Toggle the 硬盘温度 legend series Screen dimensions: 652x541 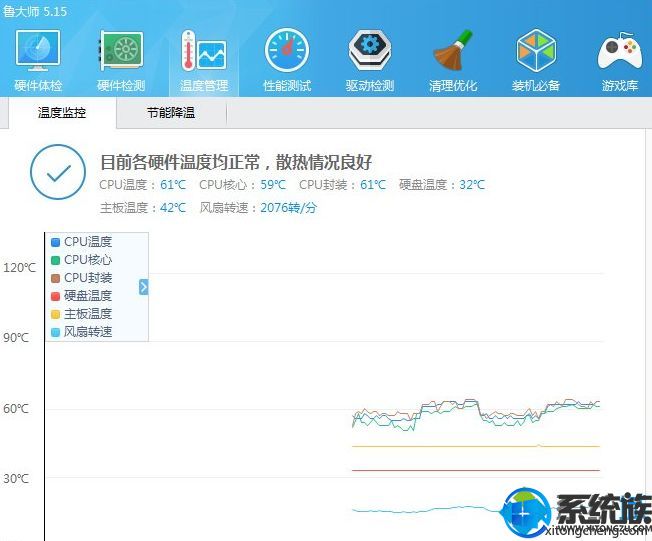[82, 296]
